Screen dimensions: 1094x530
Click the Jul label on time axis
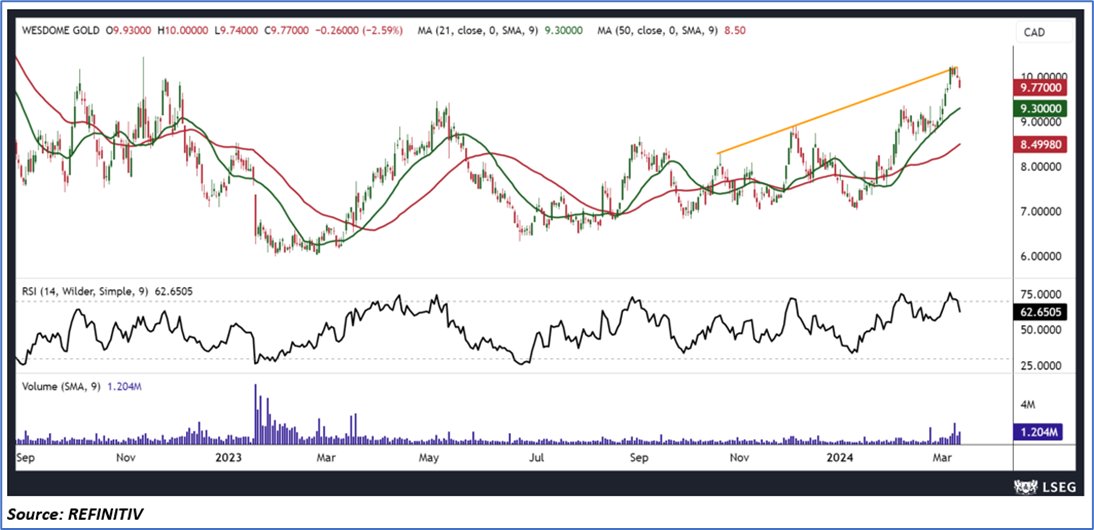[x=537, y=458]
